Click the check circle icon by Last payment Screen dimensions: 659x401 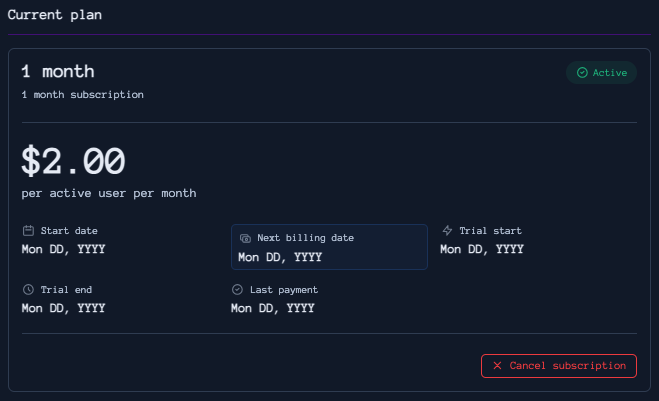(x=237, y=290)
